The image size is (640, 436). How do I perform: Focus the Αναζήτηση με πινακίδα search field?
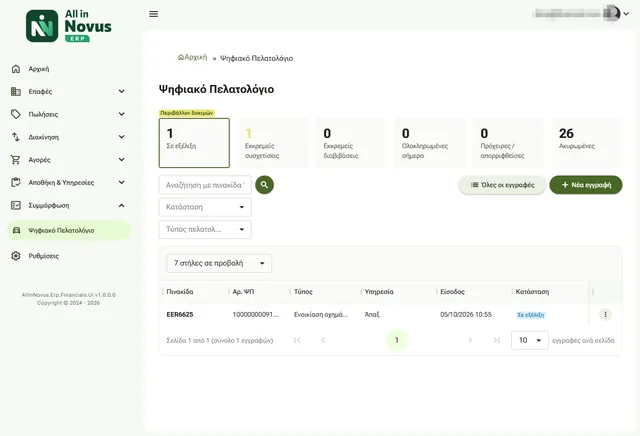click(205, 185)
